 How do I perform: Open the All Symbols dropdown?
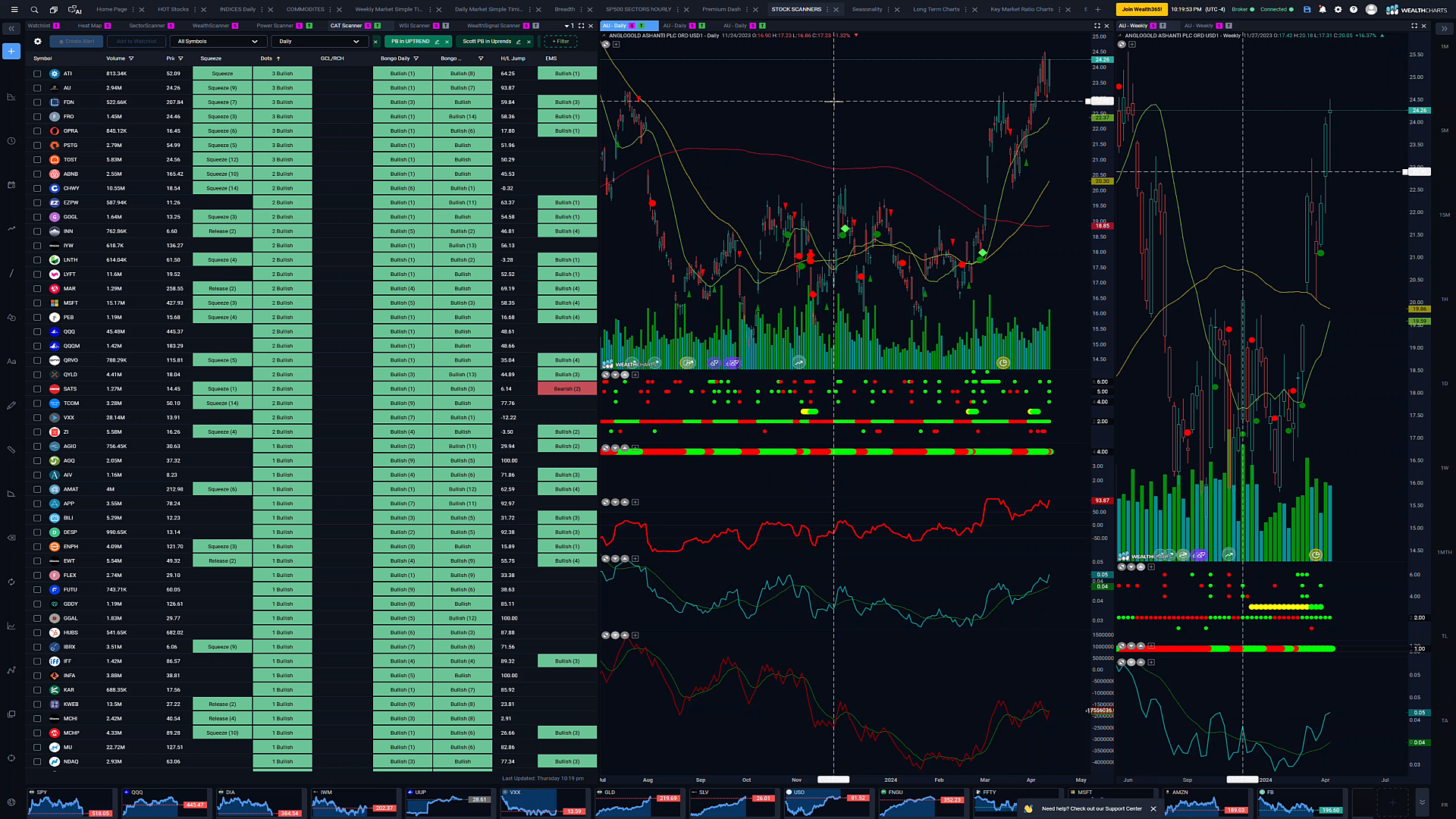click(x=218, y=42)
